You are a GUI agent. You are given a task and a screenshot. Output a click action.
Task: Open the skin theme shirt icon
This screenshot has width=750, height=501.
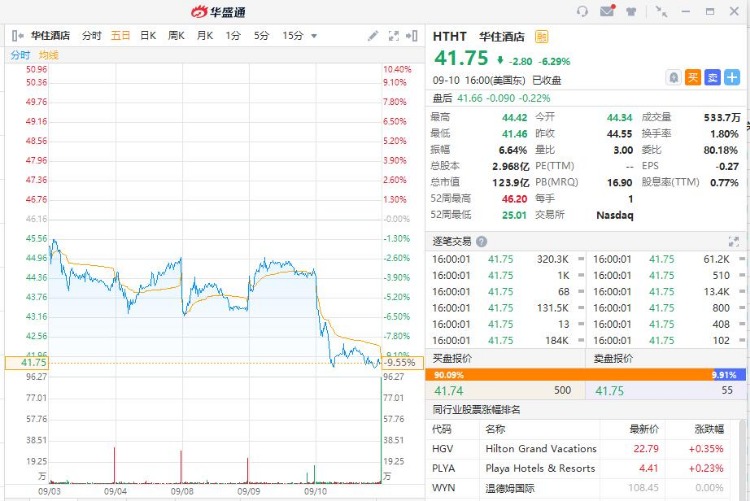[x=631, y=11]
